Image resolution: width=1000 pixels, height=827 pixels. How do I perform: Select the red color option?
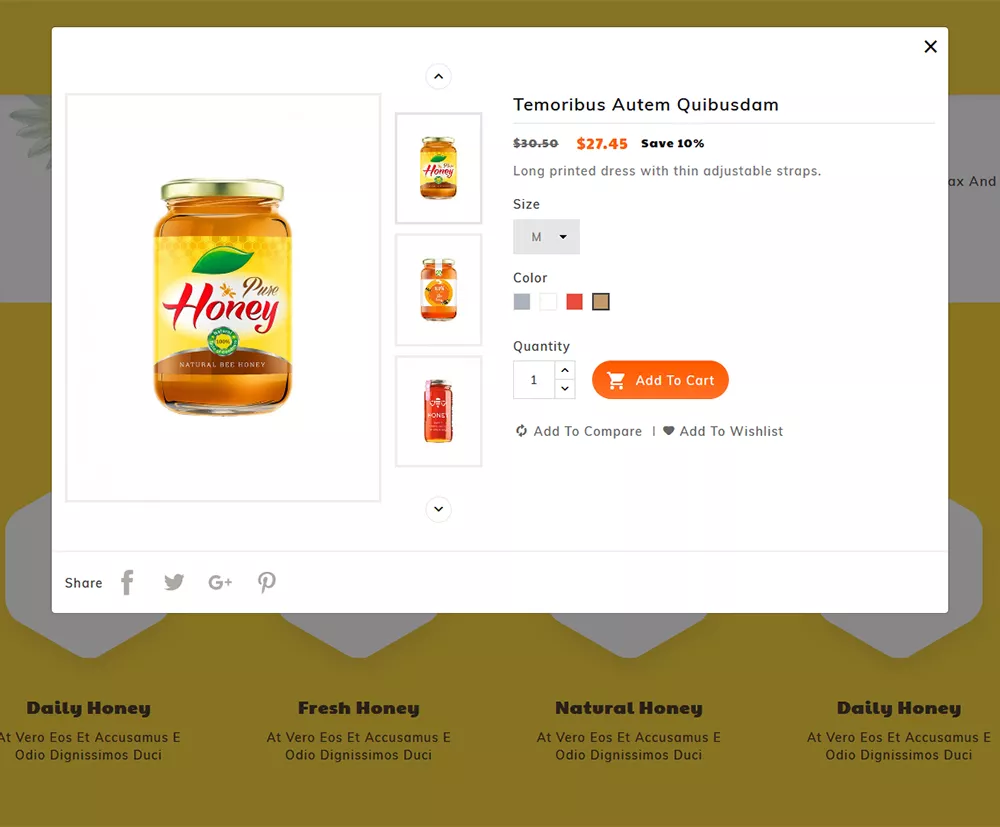coord(574,301)
